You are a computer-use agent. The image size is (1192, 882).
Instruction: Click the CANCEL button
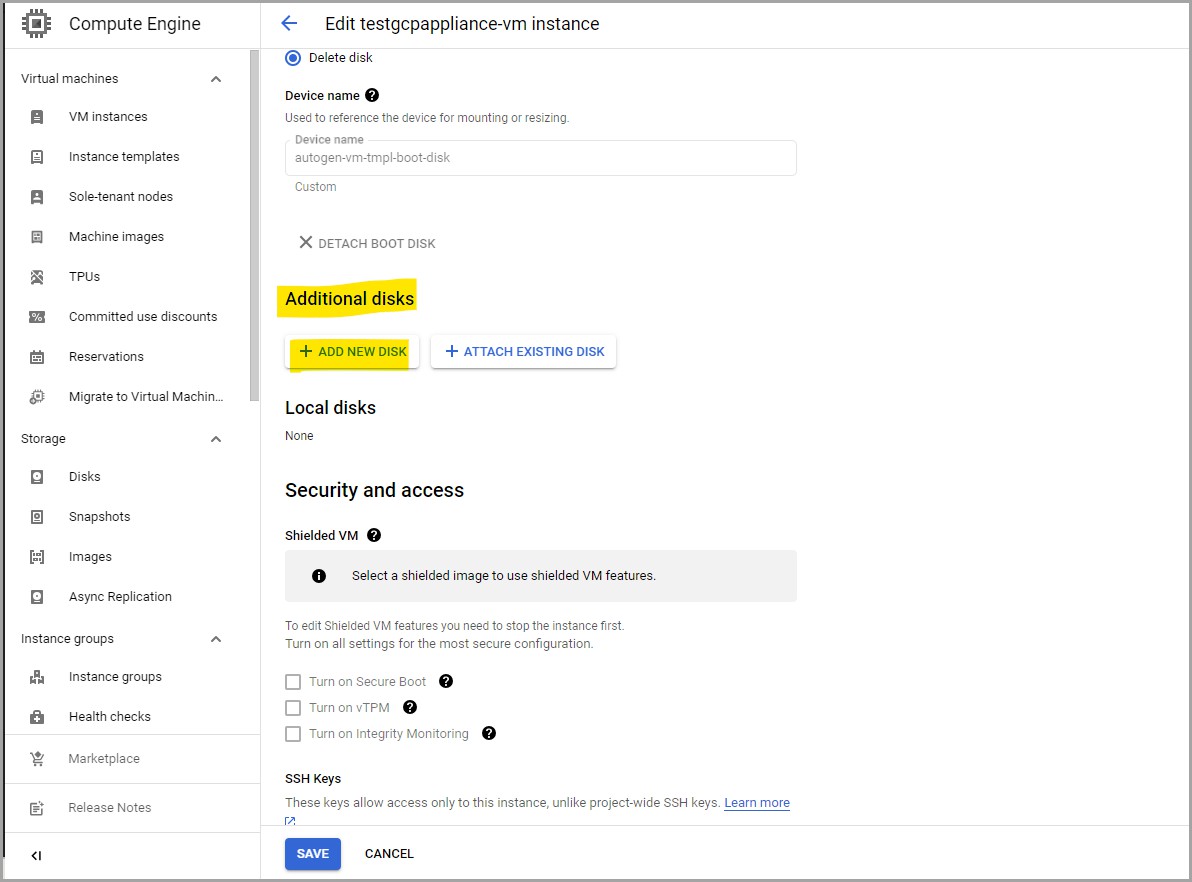coord(389,854)
